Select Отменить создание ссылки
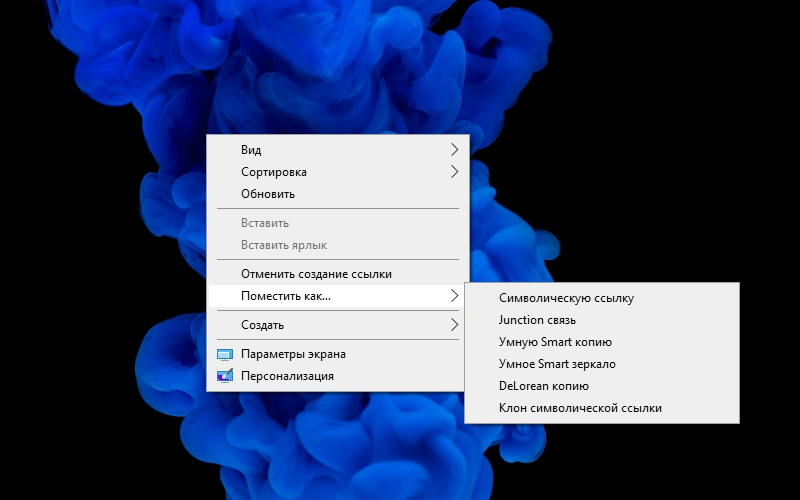Image resolution: width=800 pixels, height=500 pixels. coord(338,274)
